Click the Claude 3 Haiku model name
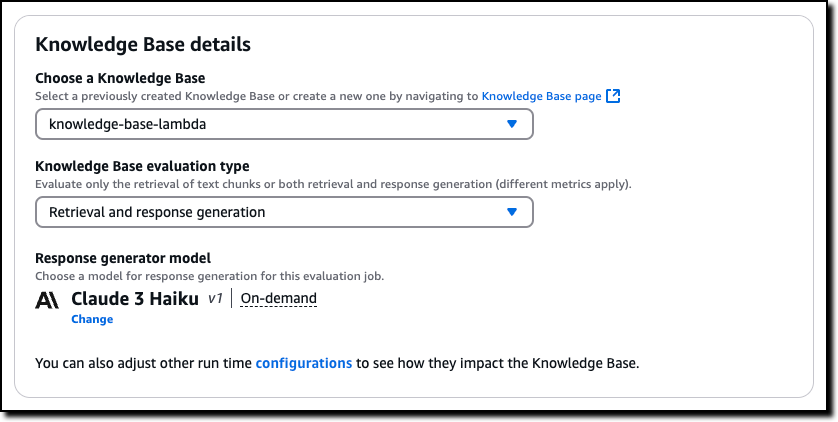Viewport: 838px width, 422px height. pos(135,299)
